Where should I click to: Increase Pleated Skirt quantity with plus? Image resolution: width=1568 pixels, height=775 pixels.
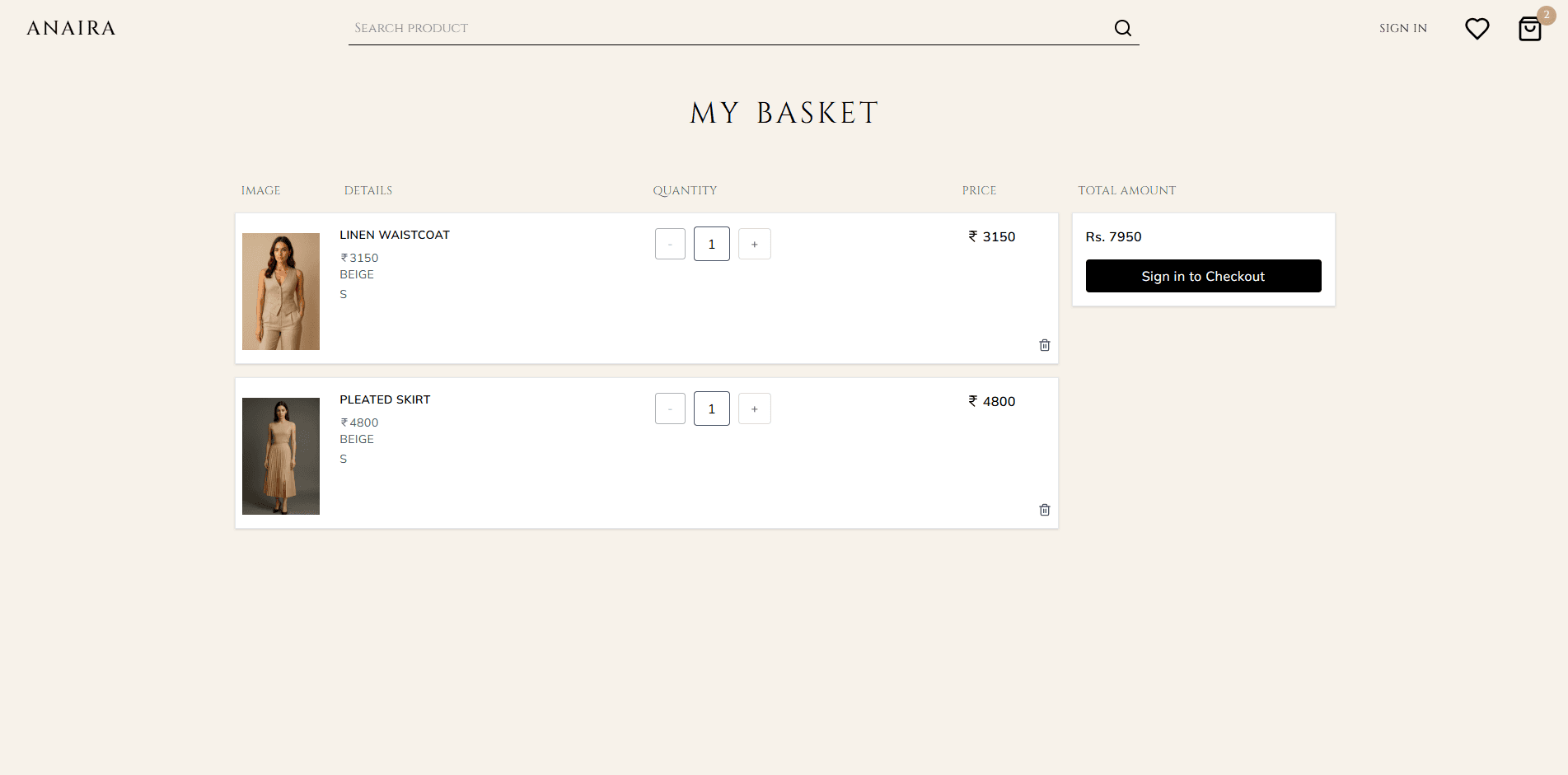(754, 409)
